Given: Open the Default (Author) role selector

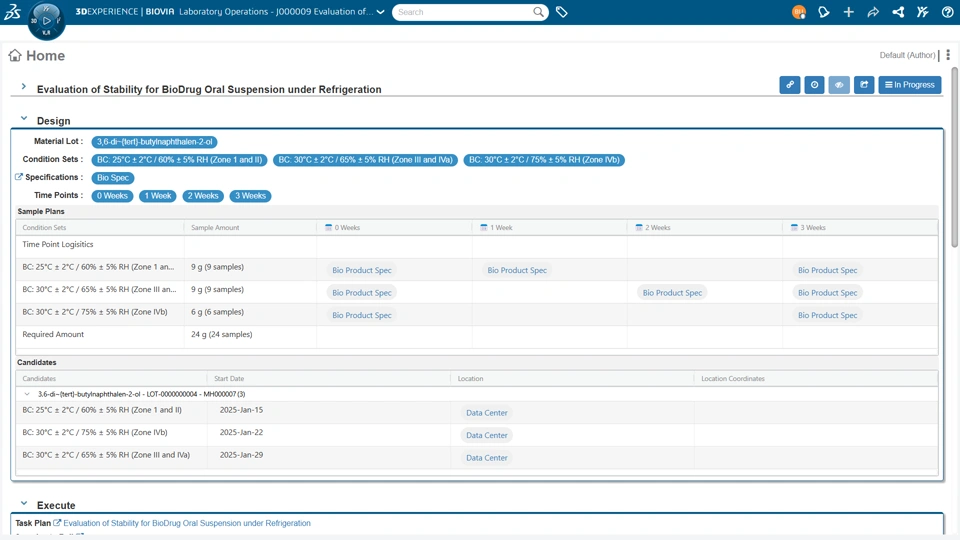Looking at the screenshot, I should tap(907, 55).
